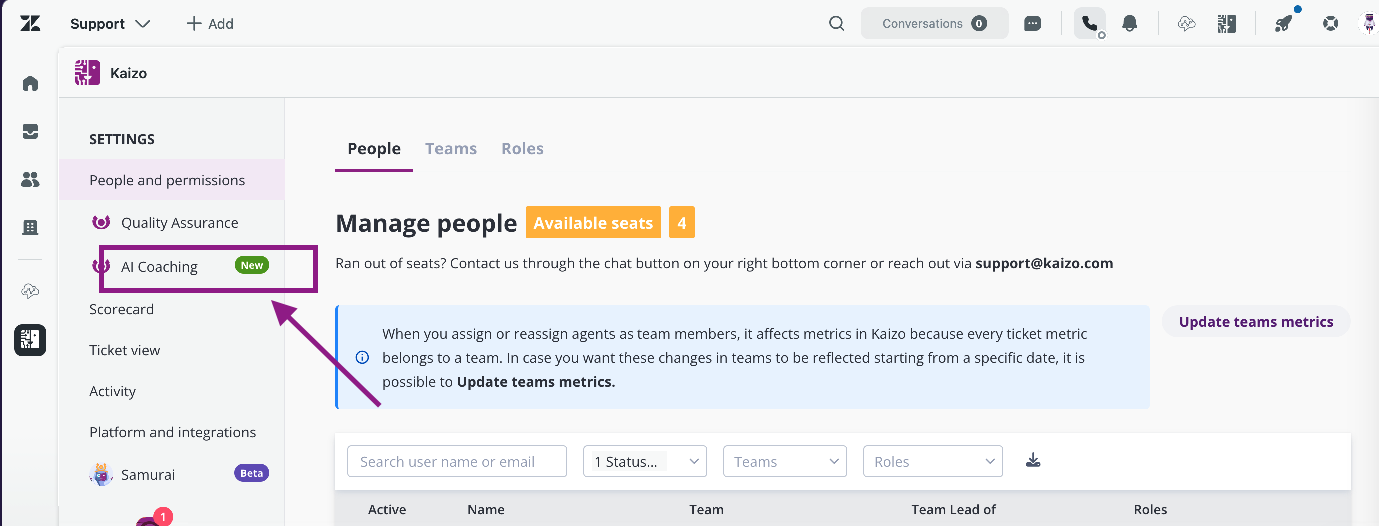Open the notifications bell icon

(x=1130, y=23)
